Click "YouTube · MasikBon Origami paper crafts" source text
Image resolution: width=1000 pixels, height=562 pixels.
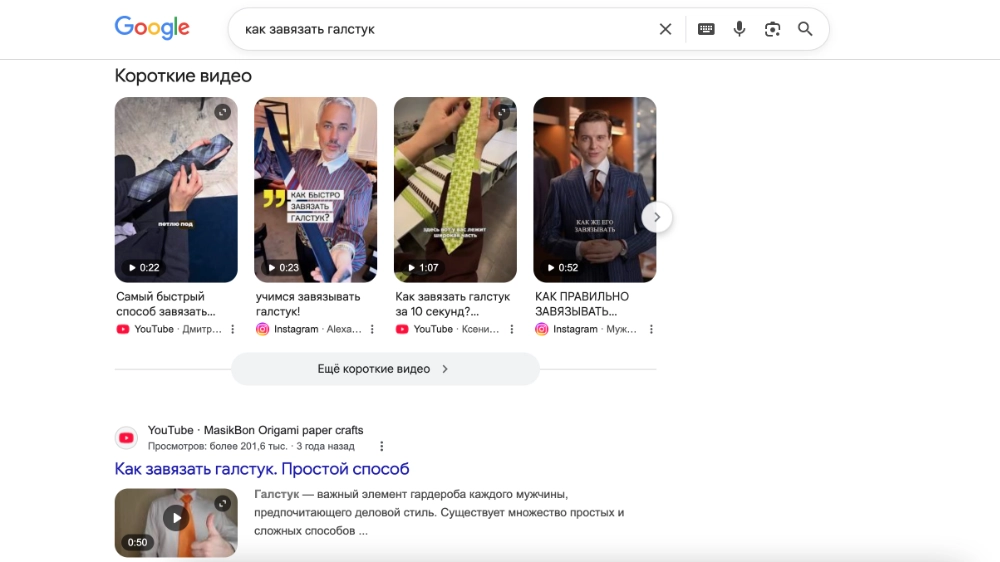(x=256, y=430)
